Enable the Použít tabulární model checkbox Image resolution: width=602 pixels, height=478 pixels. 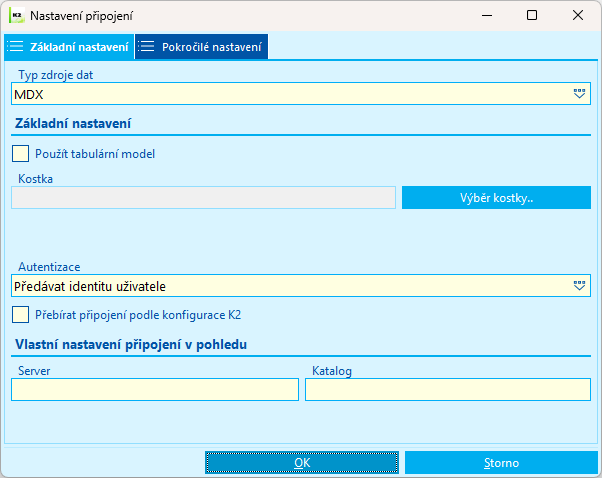click(21, 154)
